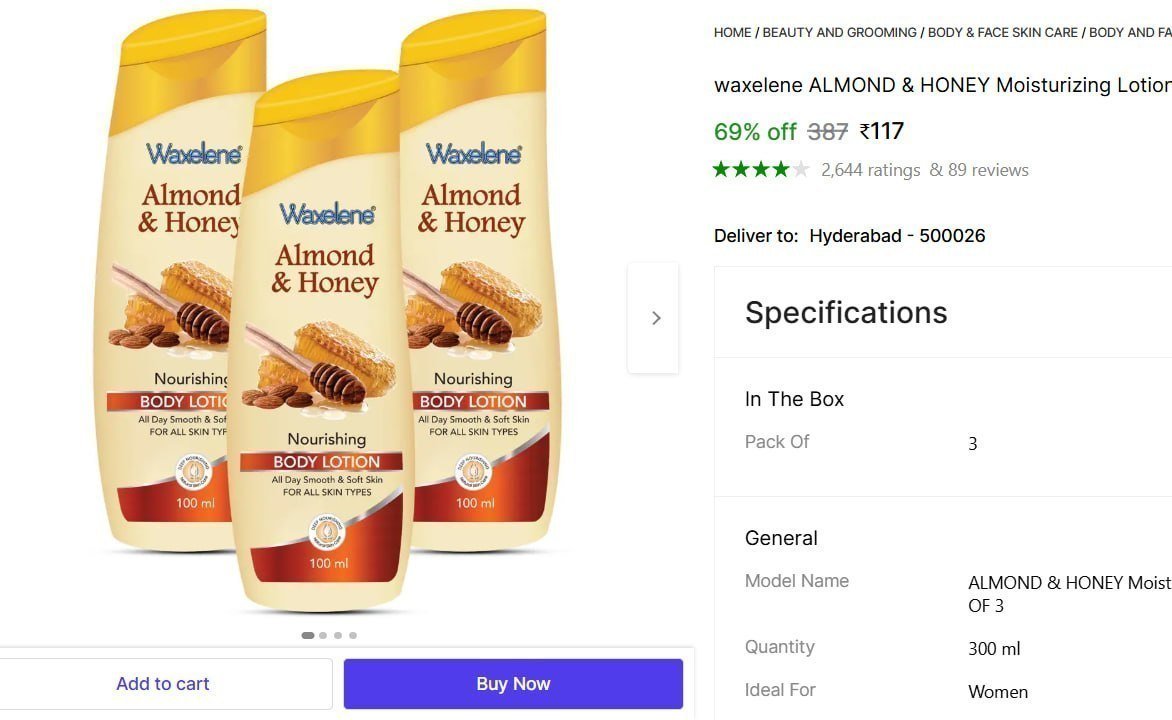Jump to the third carousel dot
This screenshot has height=720, width=1172.
tap(338, 635)
